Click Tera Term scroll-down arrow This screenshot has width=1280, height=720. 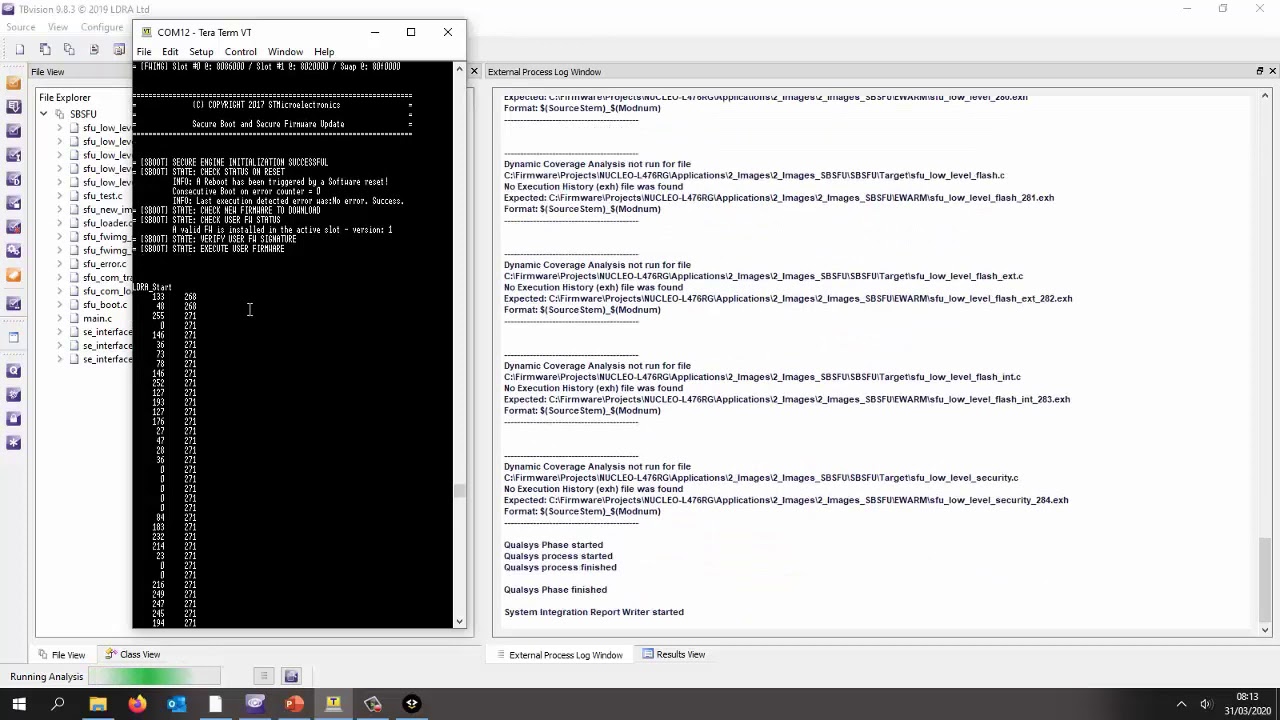459,621
